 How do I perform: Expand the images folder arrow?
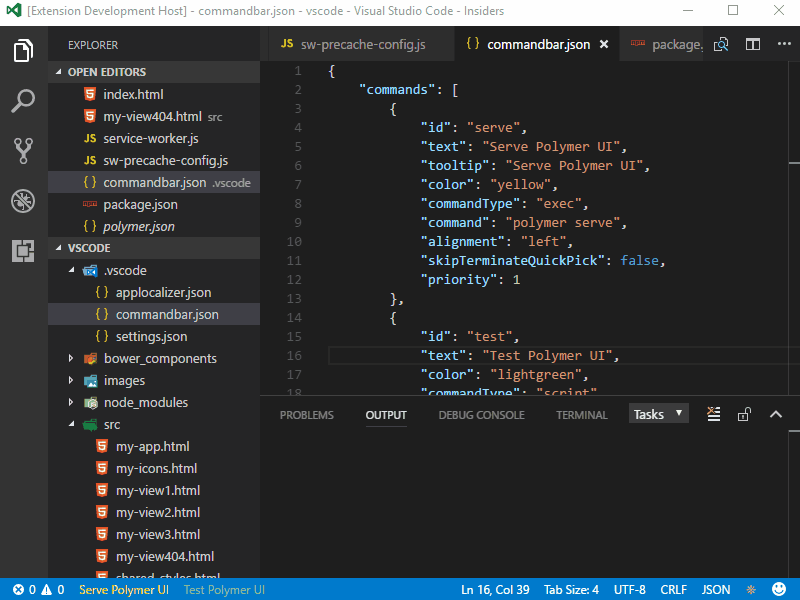(71, 381)
